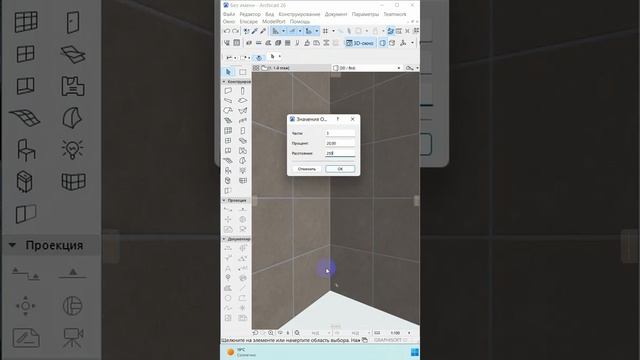Open the scale 1:100 dropdown
The height and width of the screenshot is (360, 640).
[x=409, y=333]
